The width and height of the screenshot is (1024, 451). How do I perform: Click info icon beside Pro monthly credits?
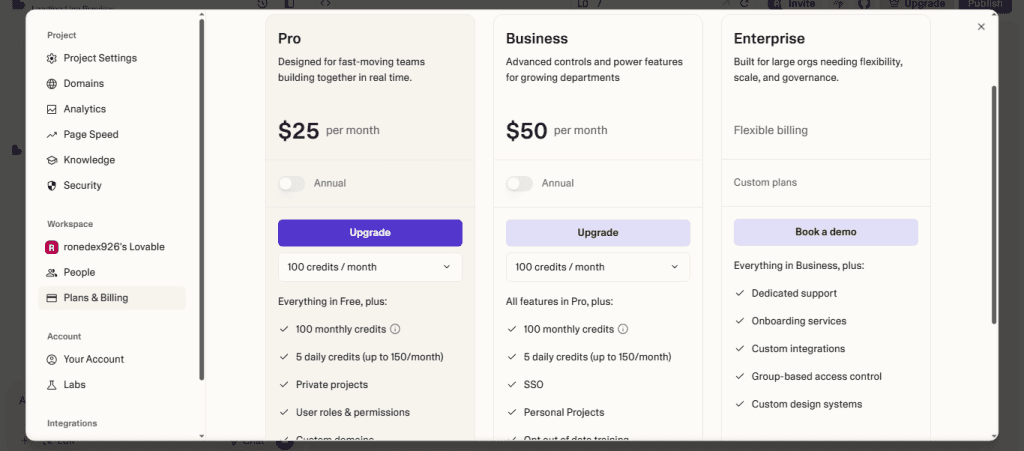pyautogui.click(x=395, y=329)
